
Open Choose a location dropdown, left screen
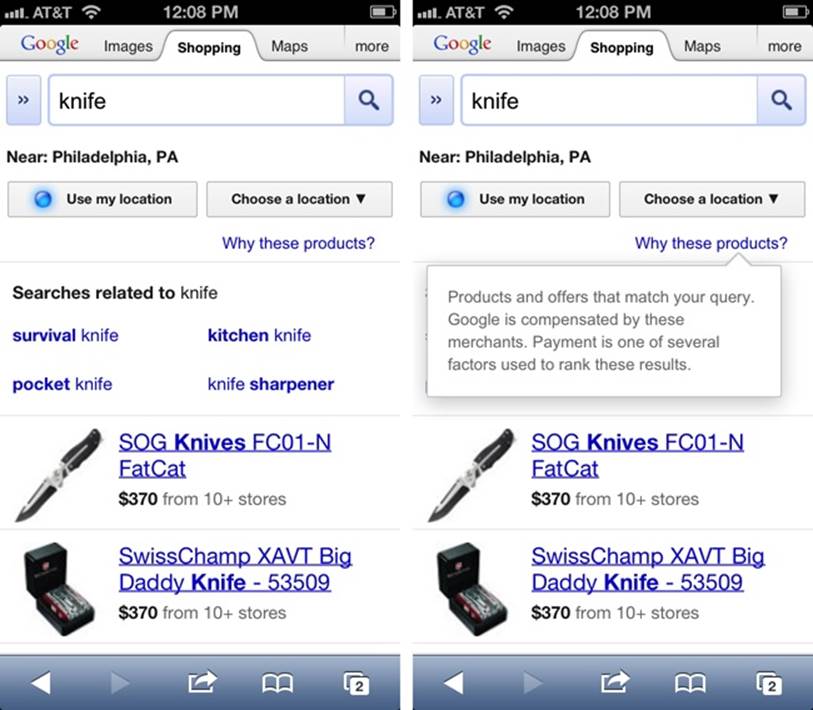[x=300, y=199]
